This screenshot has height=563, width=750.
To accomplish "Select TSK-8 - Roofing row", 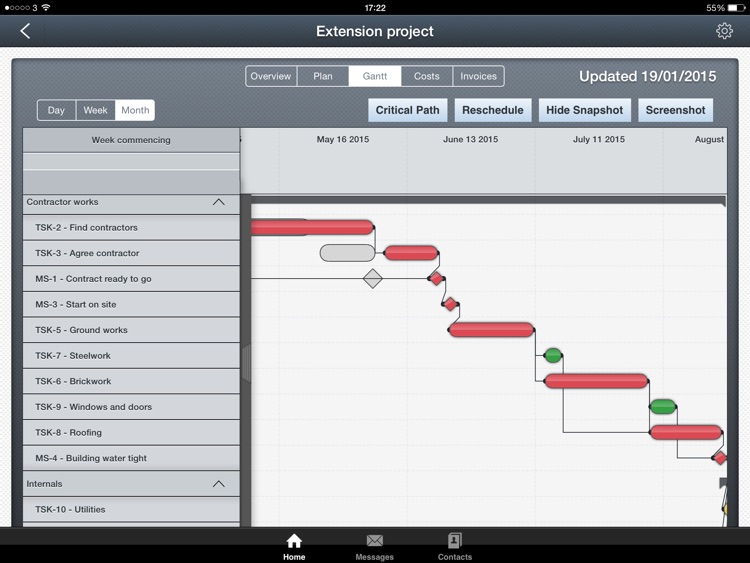I will [131, 432].
